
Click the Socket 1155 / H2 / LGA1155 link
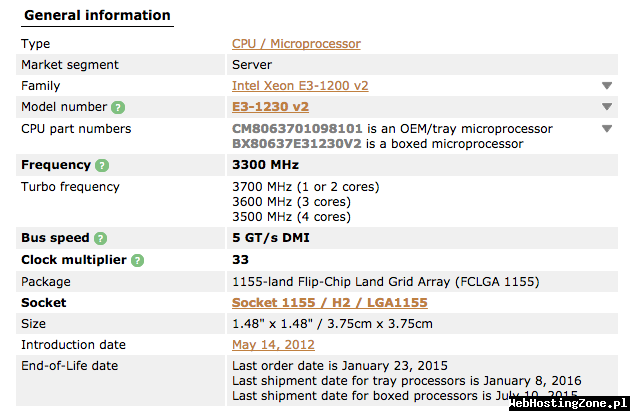pyautogui.click(x=329, y=303)
